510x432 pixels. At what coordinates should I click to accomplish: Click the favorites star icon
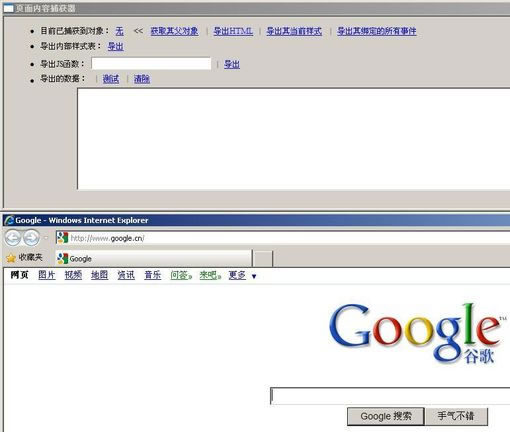tap(11, 258)
